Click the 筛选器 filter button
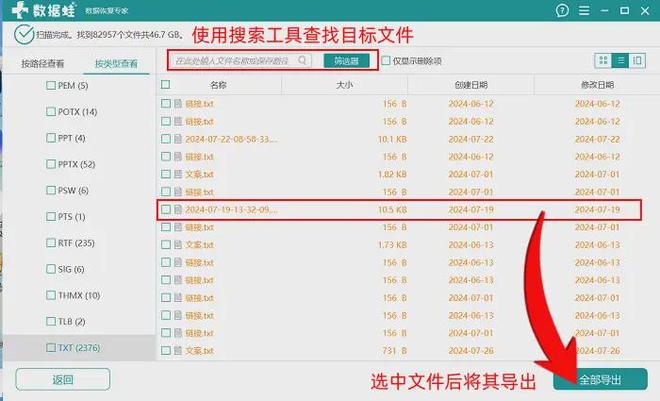 (x=346, y=61)
